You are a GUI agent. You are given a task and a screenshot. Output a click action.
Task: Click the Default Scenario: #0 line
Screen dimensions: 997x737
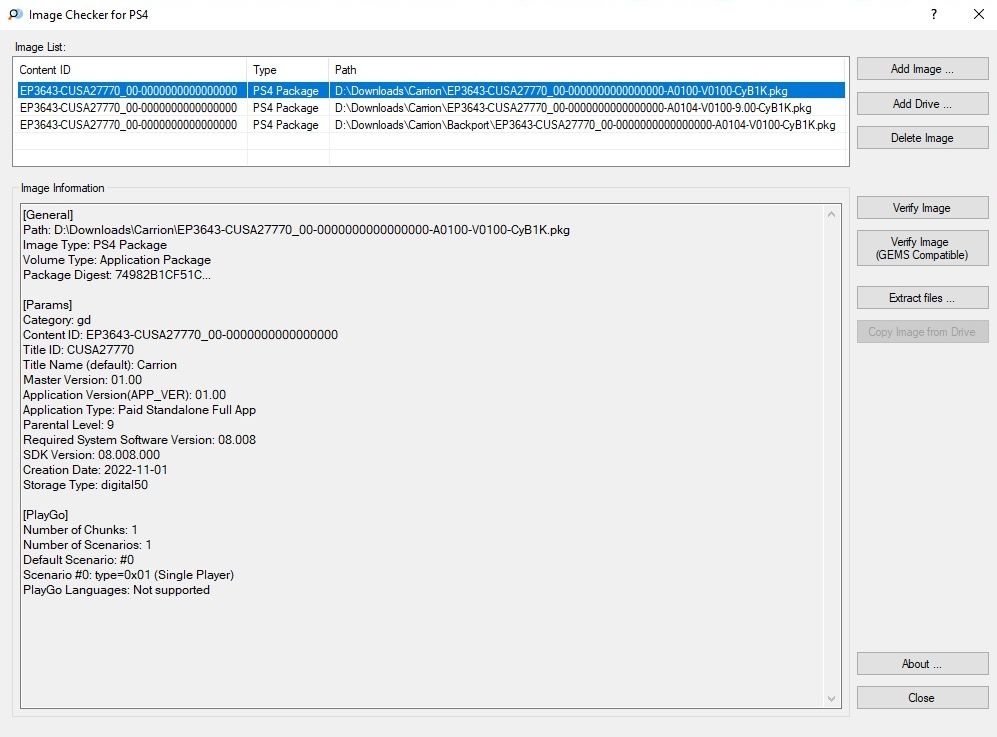79,560
